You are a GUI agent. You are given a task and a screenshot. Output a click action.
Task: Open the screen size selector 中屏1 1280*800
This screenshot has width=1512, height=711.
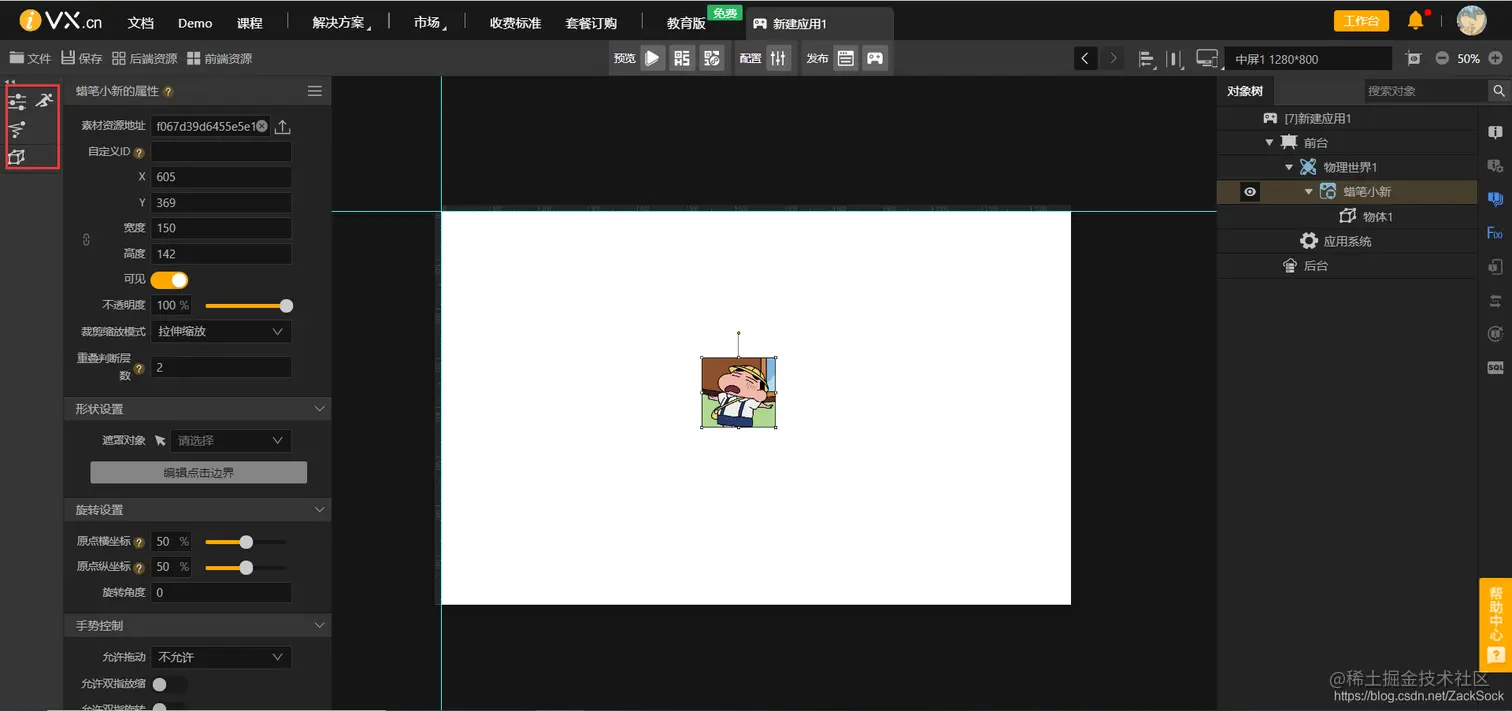click(1307, 59)
